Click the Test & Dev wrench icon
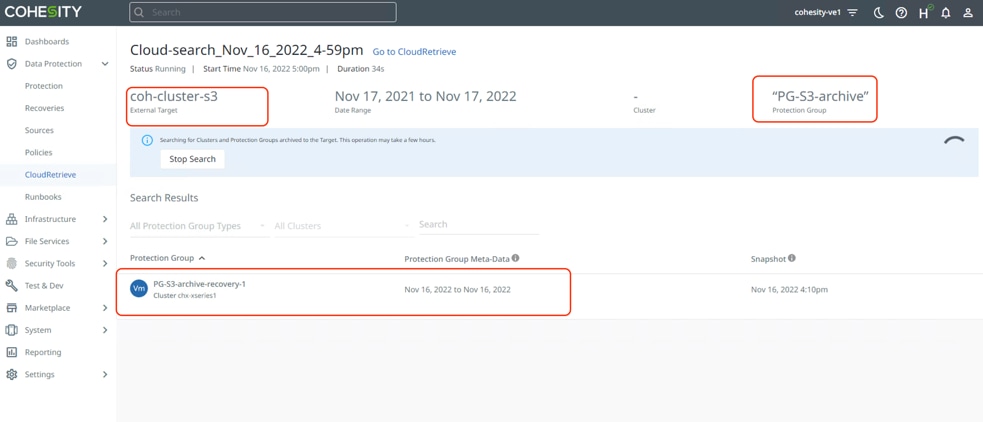The image size is (983, 422). pyautogui.click(x=11, y=285)
